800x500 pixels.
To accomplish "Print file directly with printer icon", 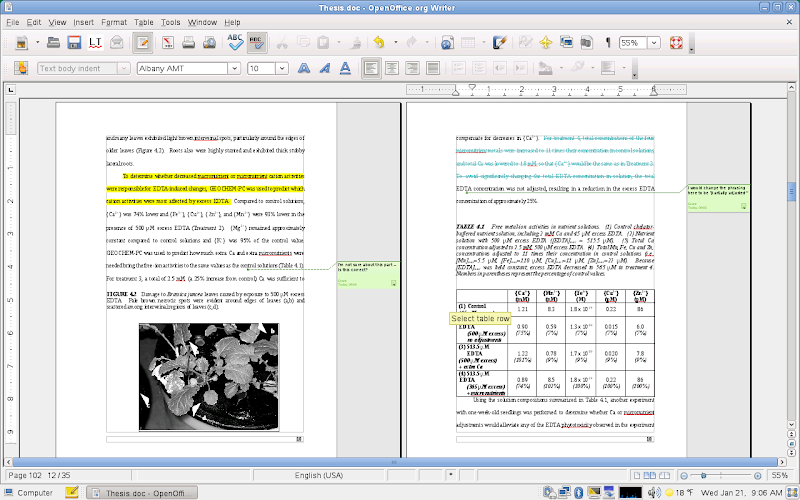I will [188, 43].
